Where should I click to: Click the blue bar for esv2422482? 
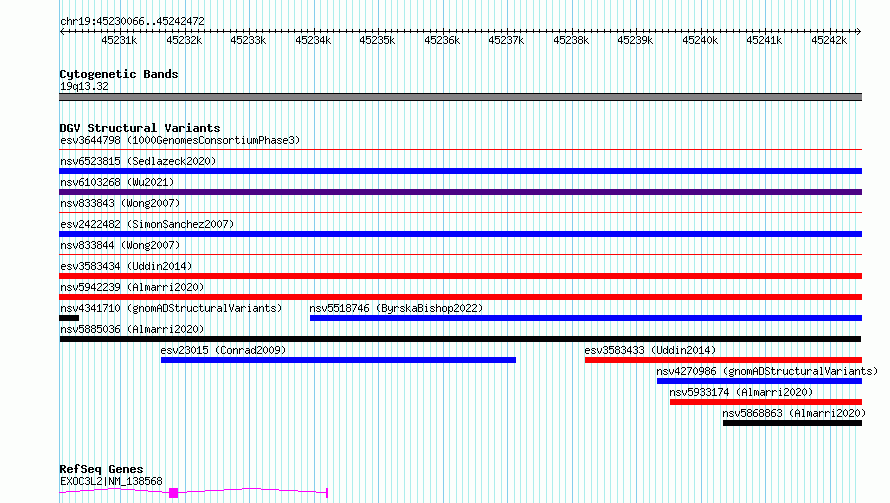point(460,234)
